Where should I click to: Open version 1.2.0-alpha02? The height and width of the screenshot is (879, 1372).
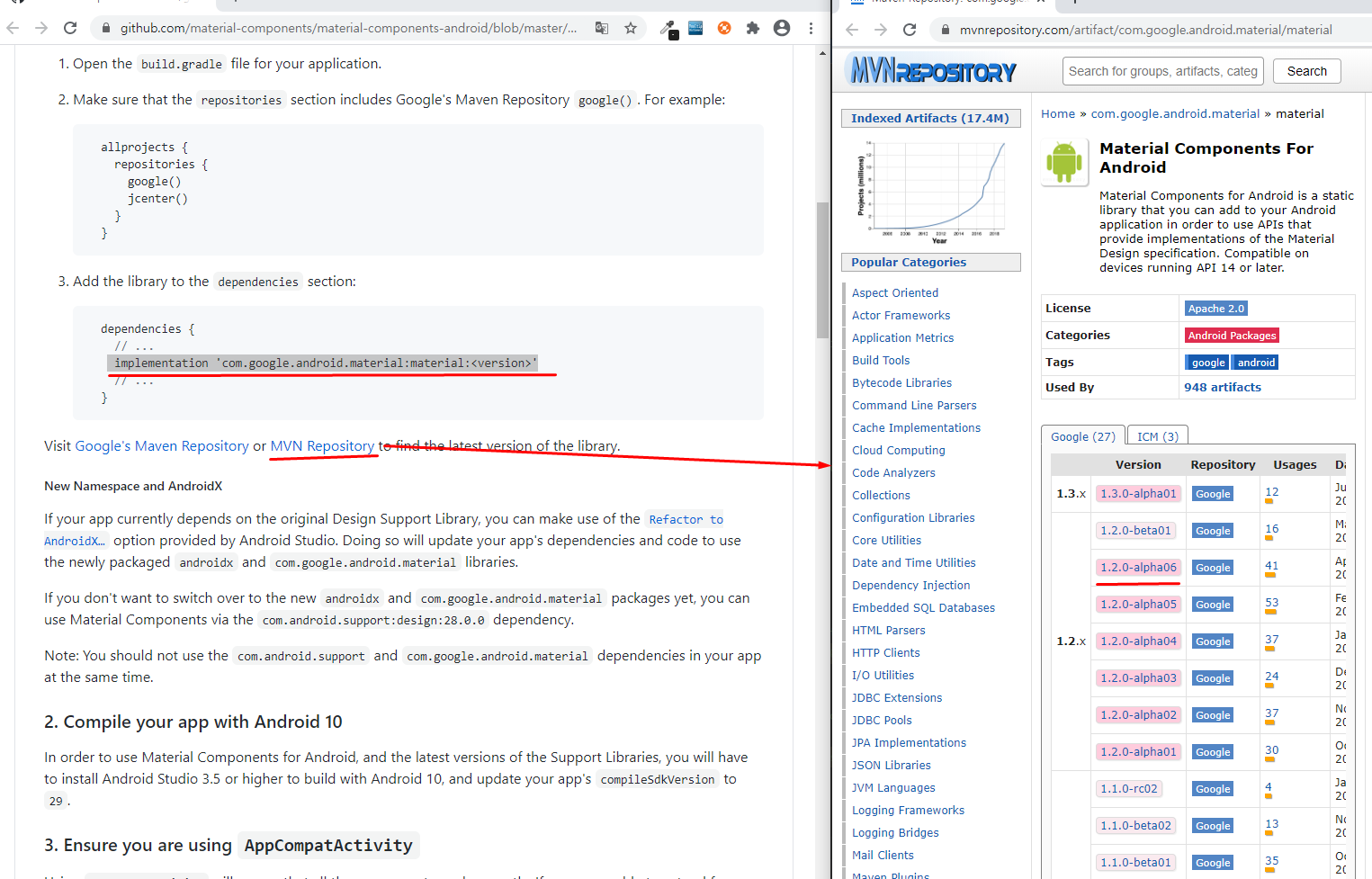(1138, 715)
